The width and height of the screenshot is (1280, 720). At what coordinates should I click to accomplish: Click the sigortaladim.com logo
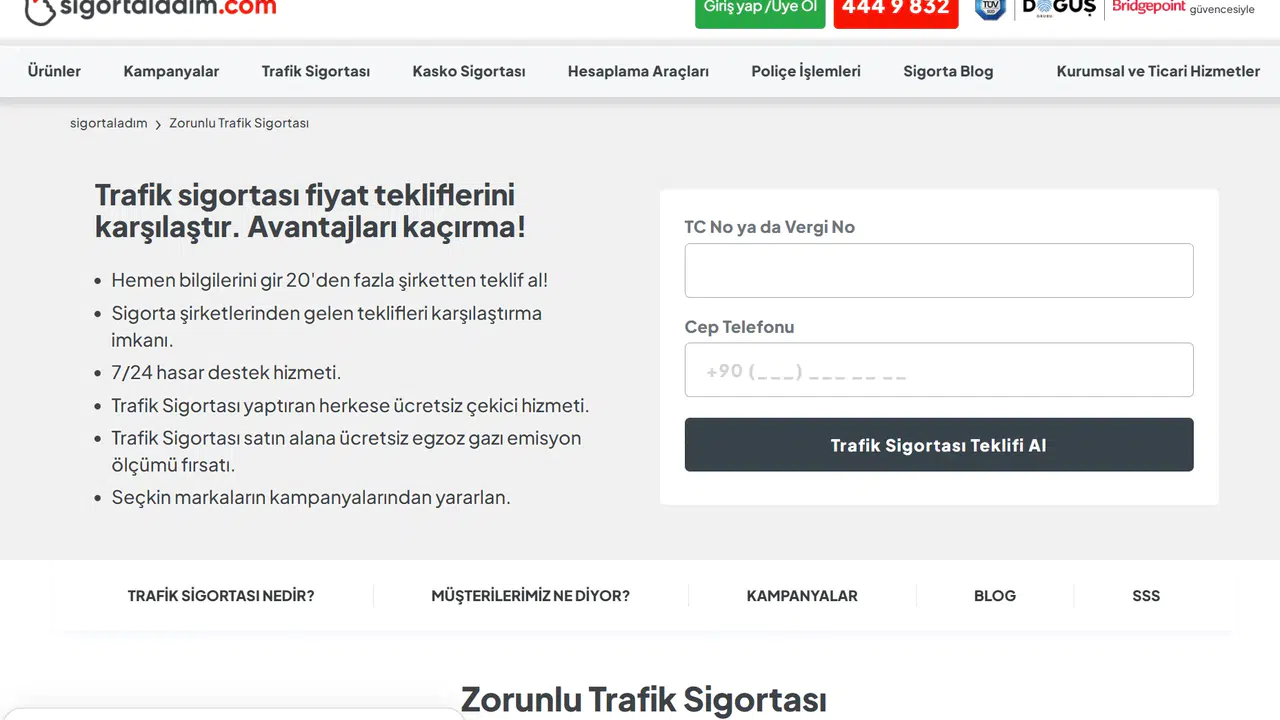(x=148, y=8)
